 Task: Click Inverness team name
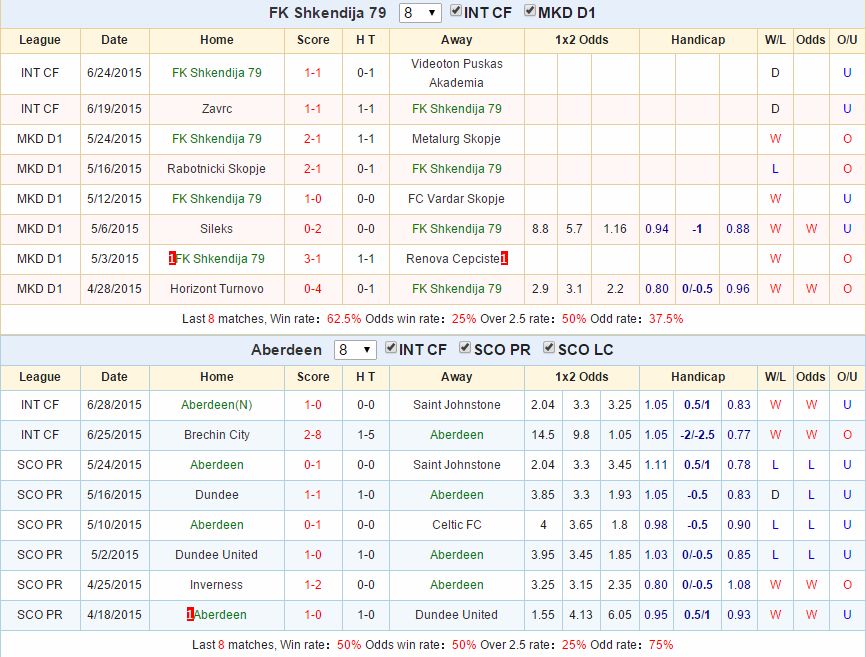pyautogui.click(x=216, y=585)
